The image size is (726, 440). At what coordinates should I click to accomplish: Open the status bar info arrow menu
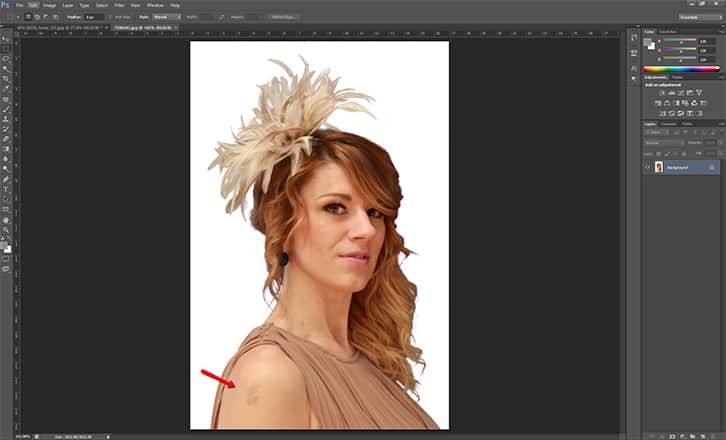point(108,436)
